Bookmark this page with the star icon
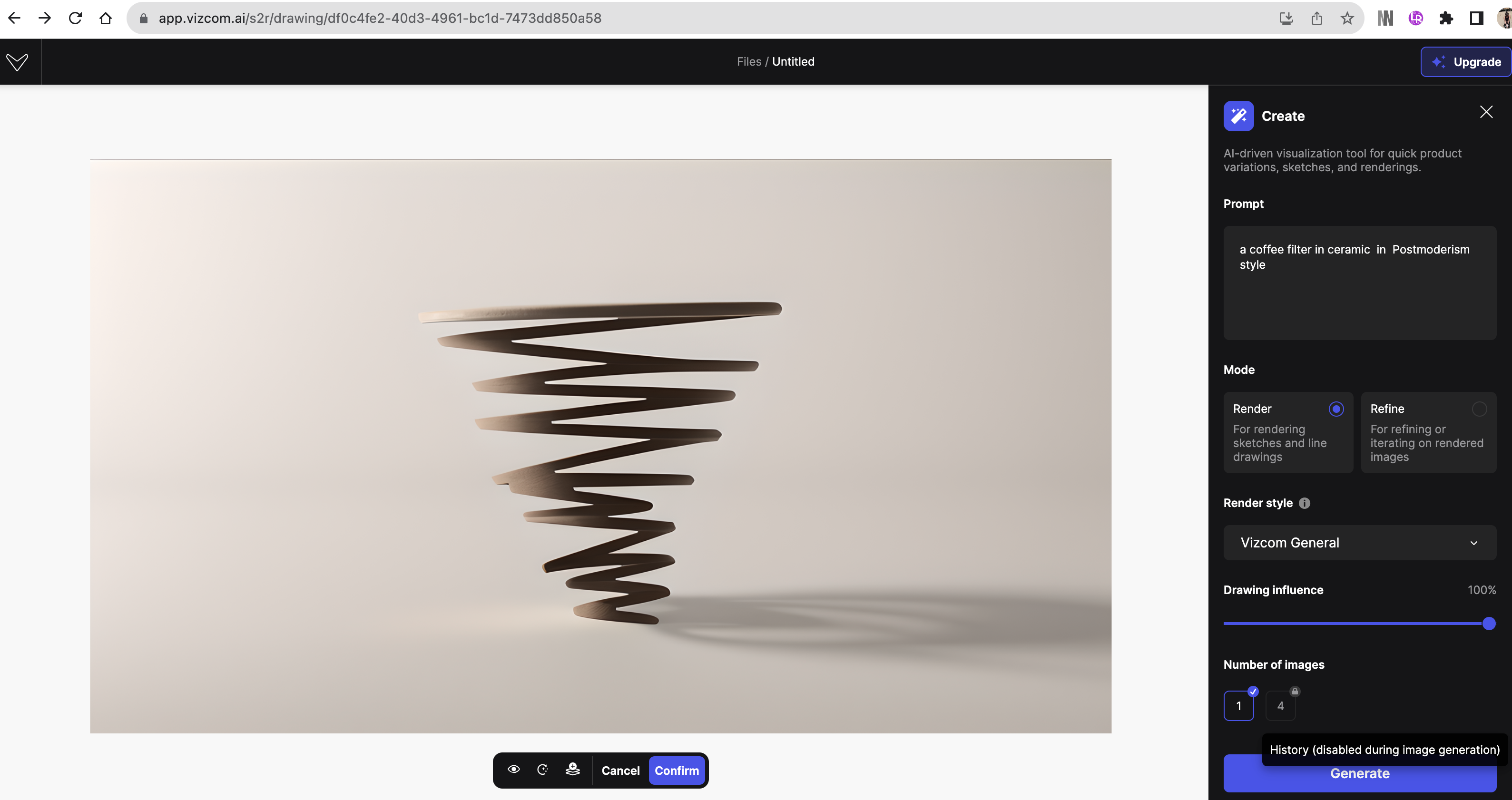 (1347, 18)
